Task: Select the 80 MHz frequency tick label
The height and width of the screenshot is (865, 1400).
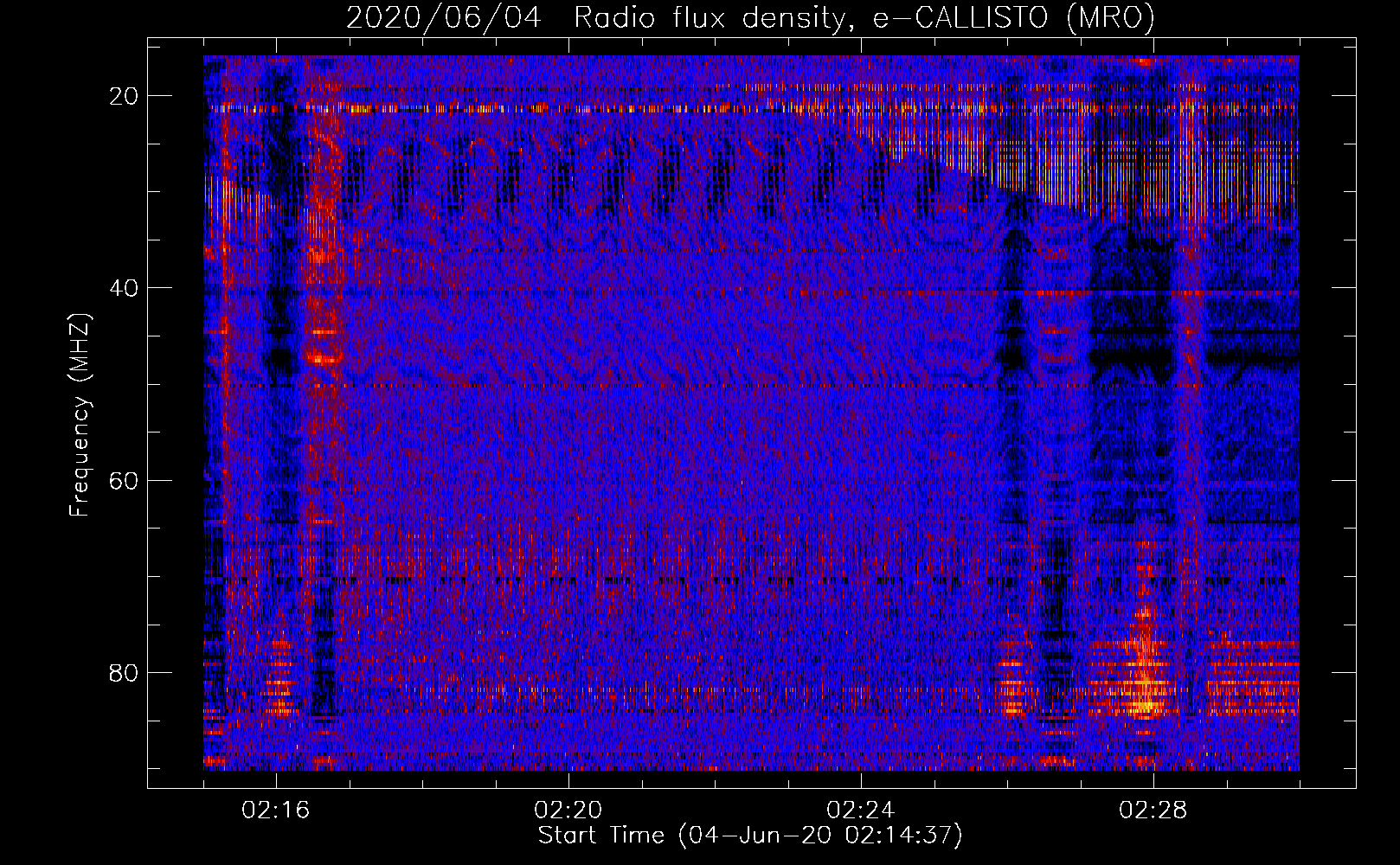Action: tap(125, 673)
